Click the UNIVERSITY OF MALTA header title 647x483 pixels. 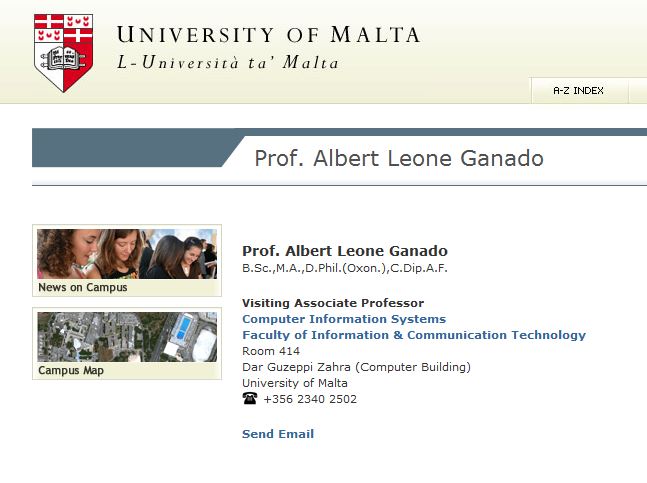point(268,35)
